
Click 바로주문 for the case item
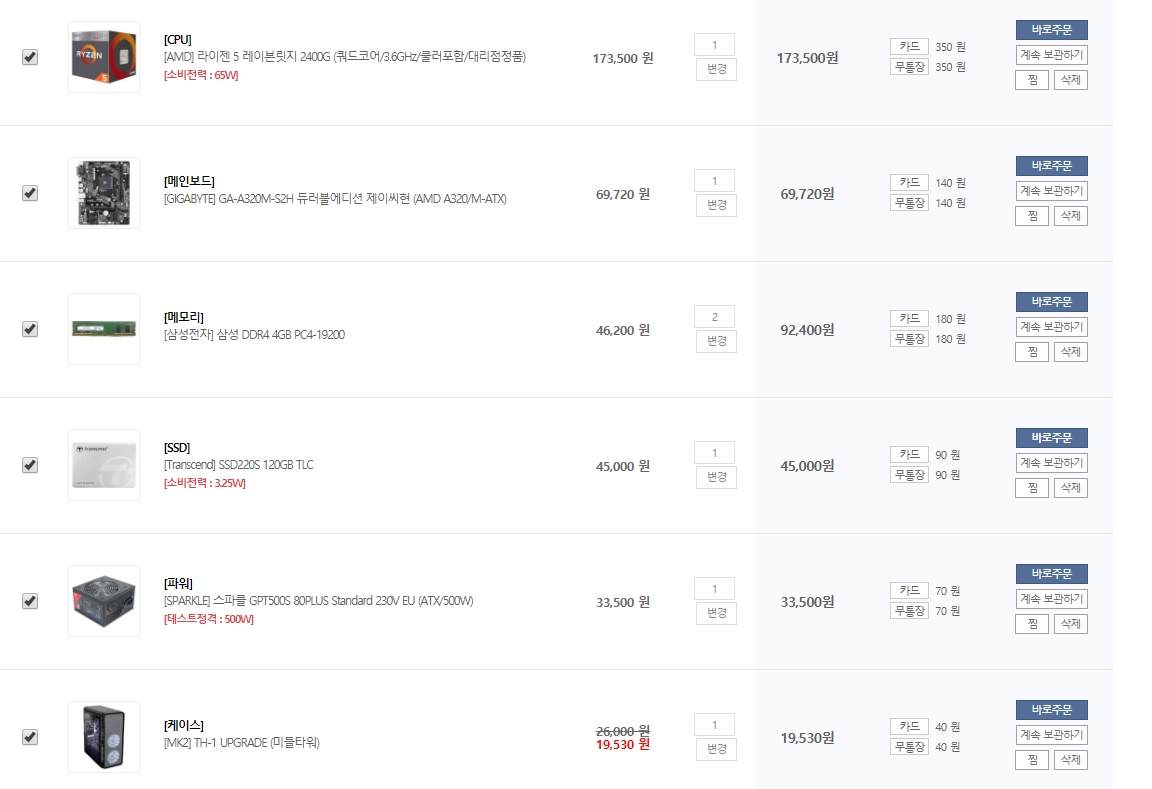pyautogui.click(x=1051, y=710)
